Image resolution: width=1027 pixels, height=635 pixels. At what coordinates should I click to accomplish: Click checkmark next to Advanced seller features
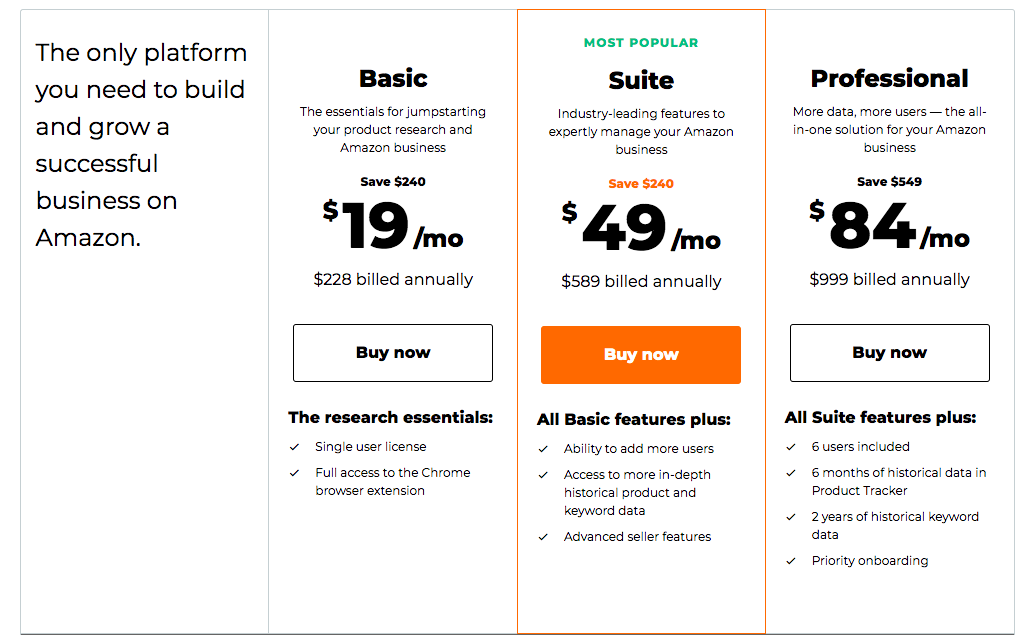click(x=543, y=537)
